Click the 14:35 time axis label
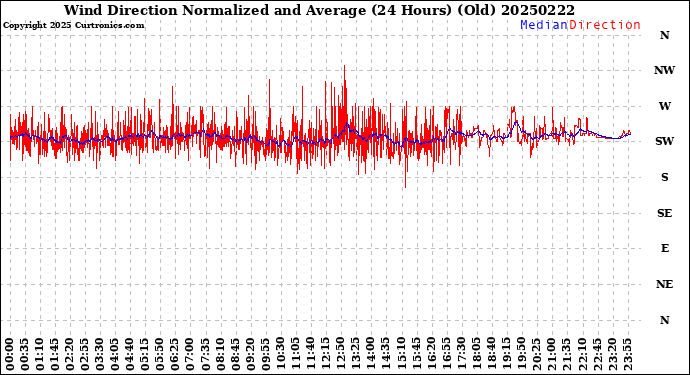 pos(385,354)
